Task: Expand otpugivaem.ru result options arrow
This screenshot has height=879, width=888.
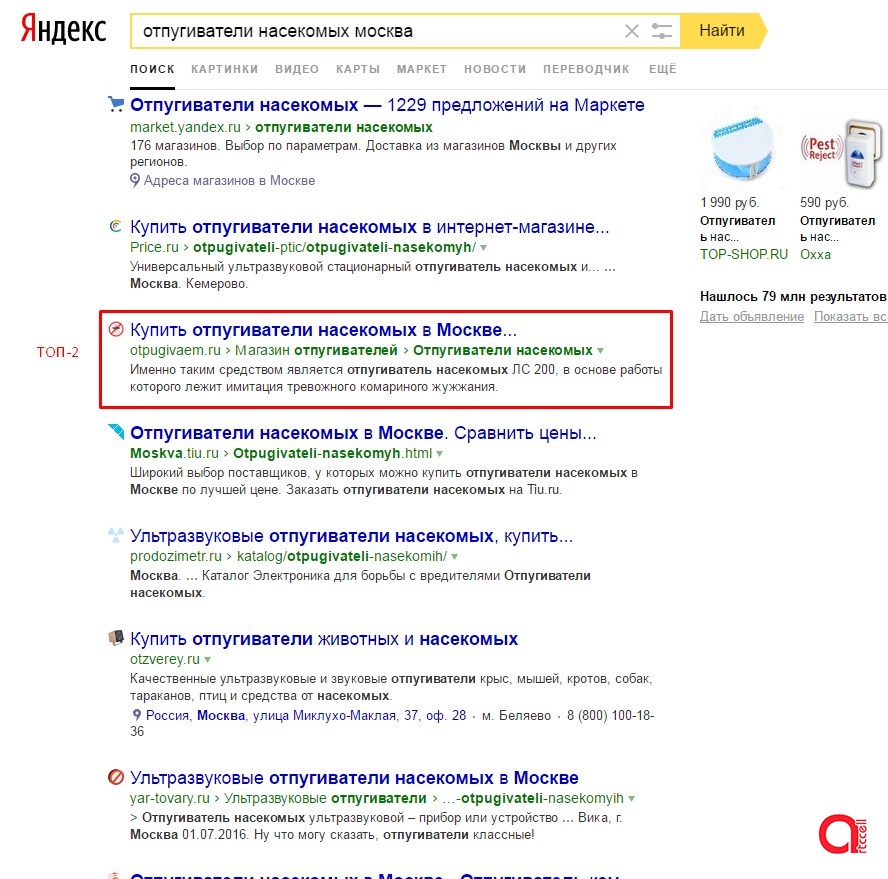Action: pos(600,351)
